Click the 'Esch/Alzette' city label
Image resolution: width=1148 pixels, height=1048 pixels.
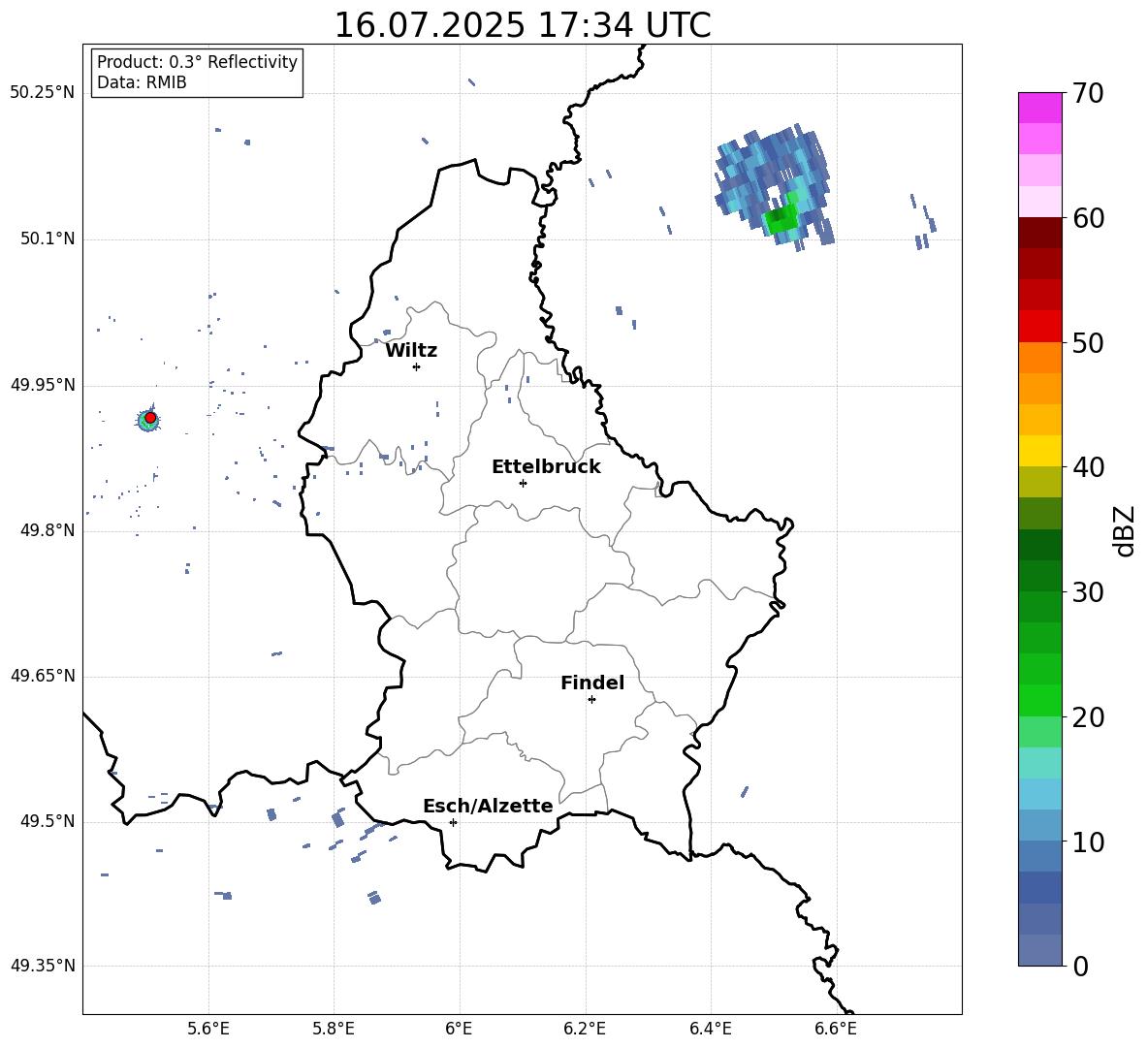point(488,806)
